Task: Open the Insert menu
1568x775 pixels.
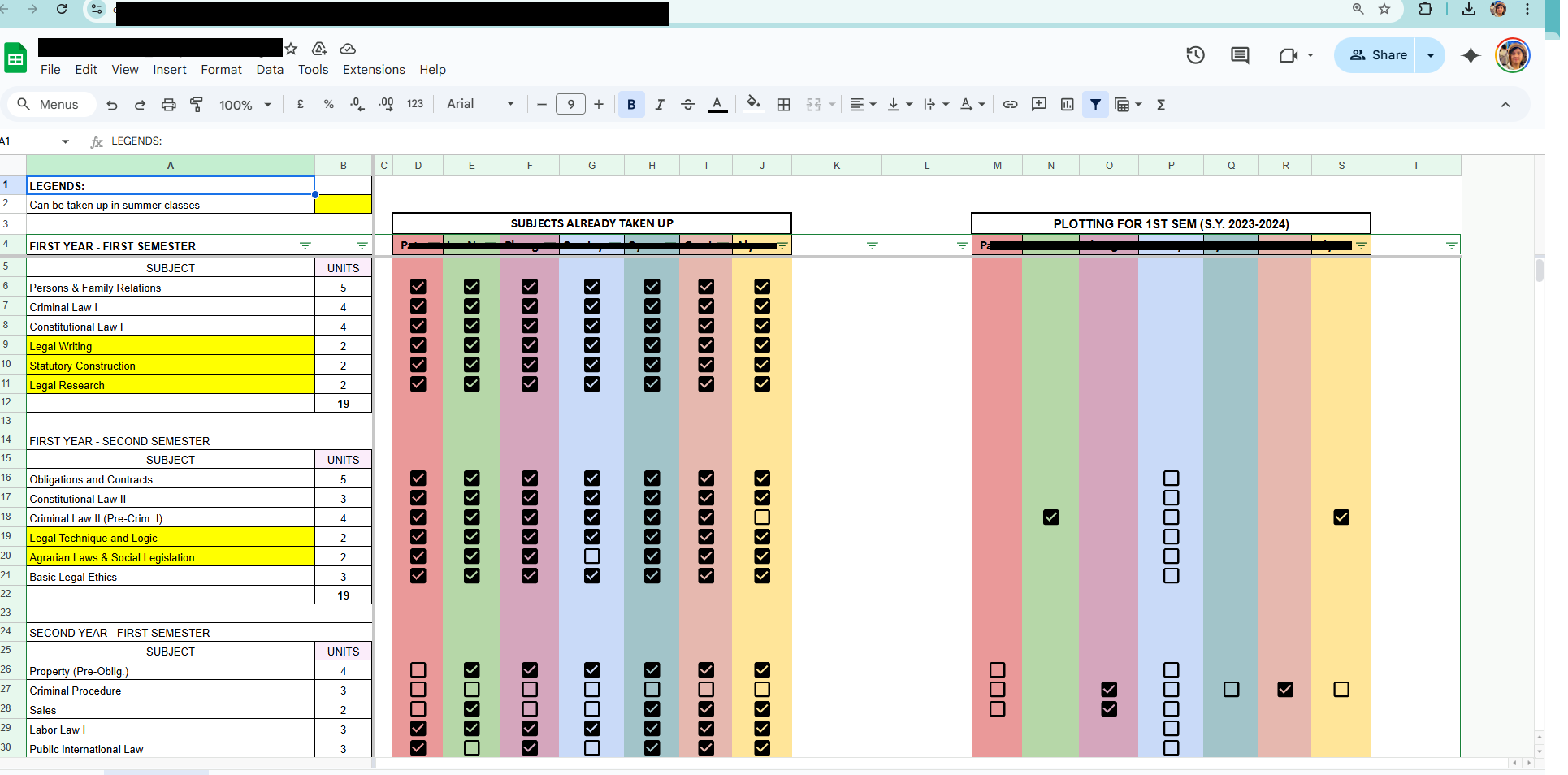Action: (170, 70)
